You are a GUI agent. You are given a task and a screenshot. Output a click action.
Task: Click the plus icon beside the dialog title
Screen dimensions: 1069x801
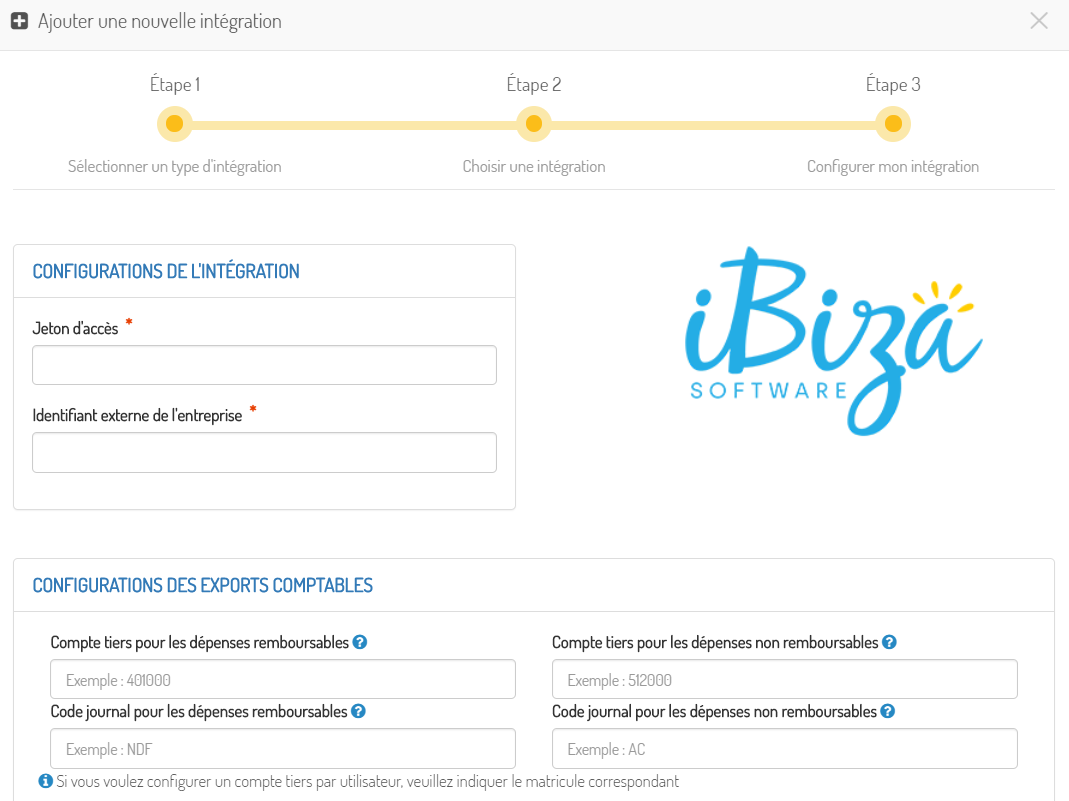[20, 21]
